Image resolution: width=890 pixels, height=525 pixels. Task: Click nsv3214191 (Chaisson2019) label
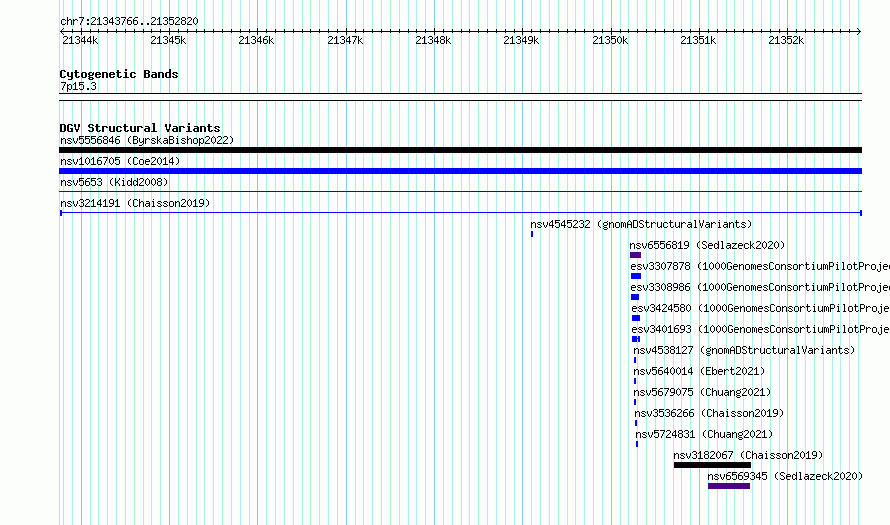click(x=135, y=203)
